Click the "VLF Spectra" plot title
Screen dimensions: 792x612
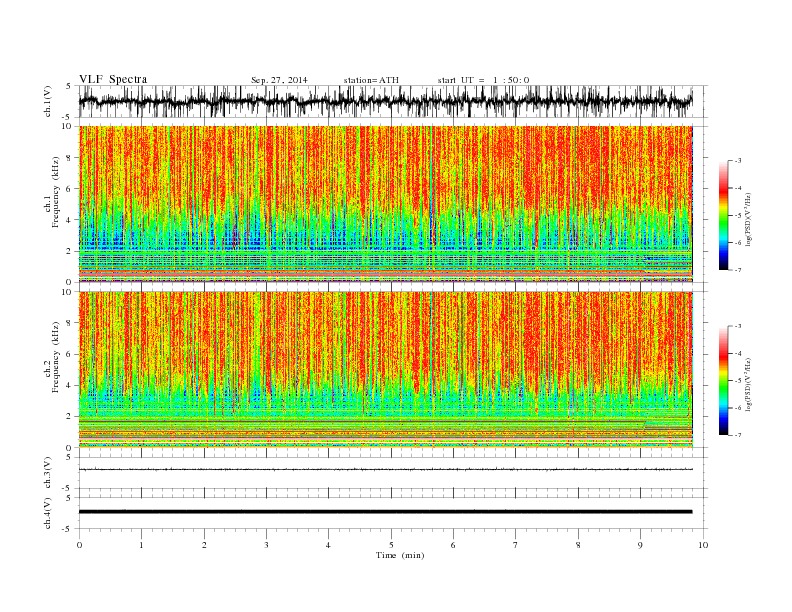[113, 79]
